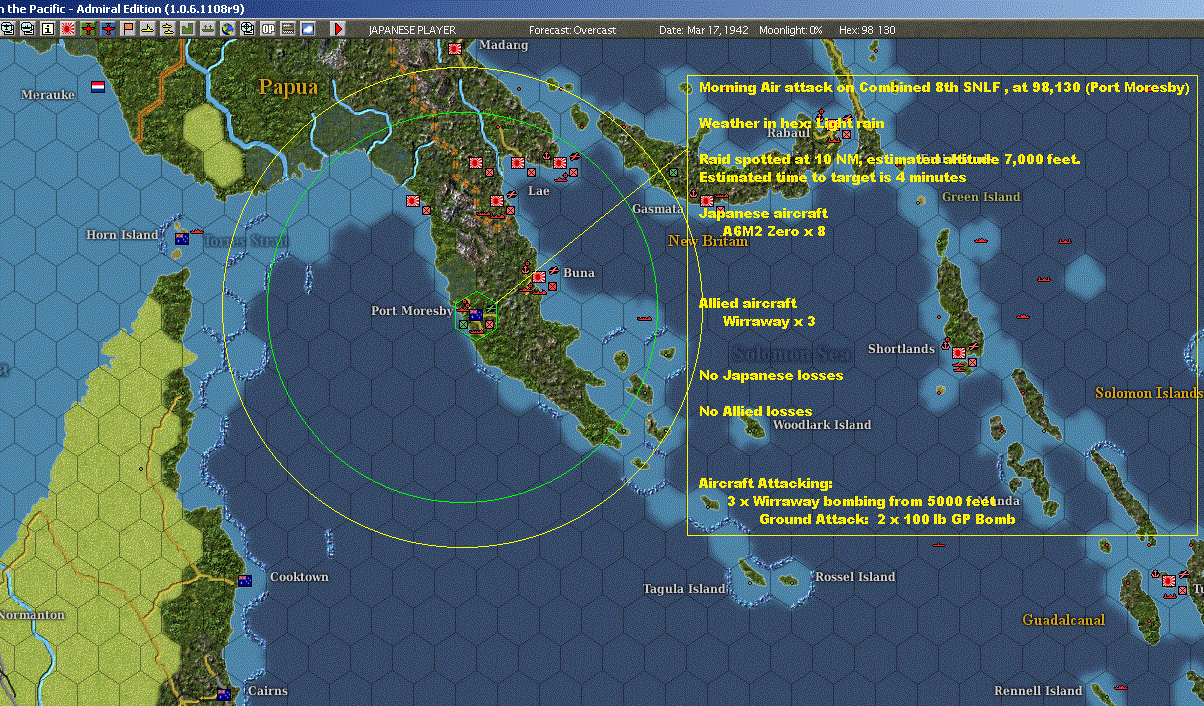Click the Rennell Island map label

click(1038, 691)
